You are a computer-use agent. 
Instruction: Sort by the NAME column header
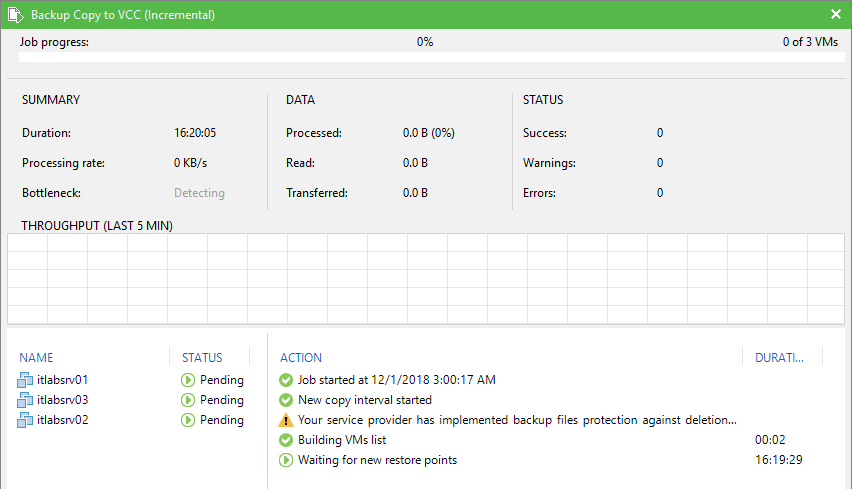(36, 358)
